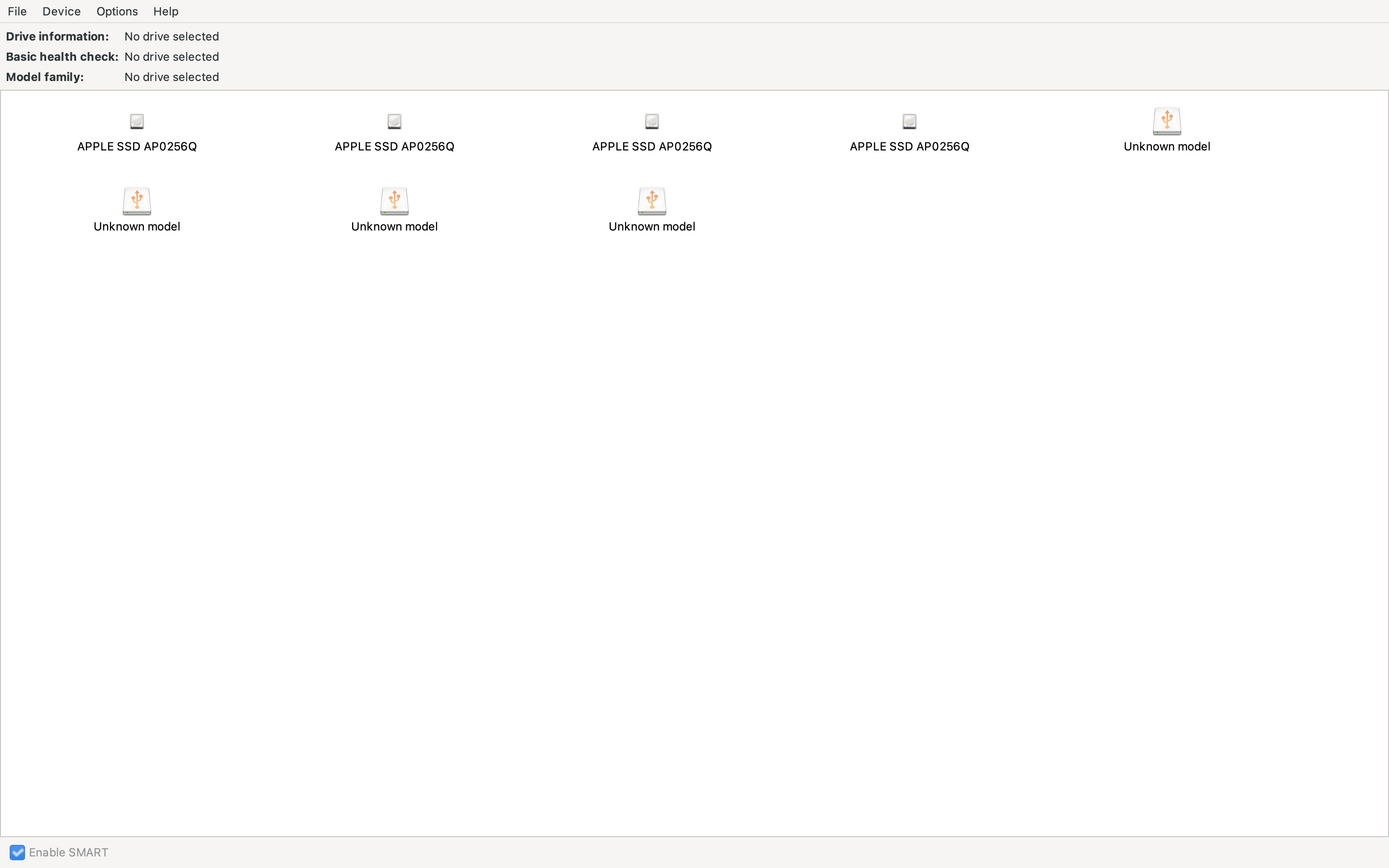The image size is (1389, 868).
Task: Disable the Enable SMART checkbox
Action: 17,852
